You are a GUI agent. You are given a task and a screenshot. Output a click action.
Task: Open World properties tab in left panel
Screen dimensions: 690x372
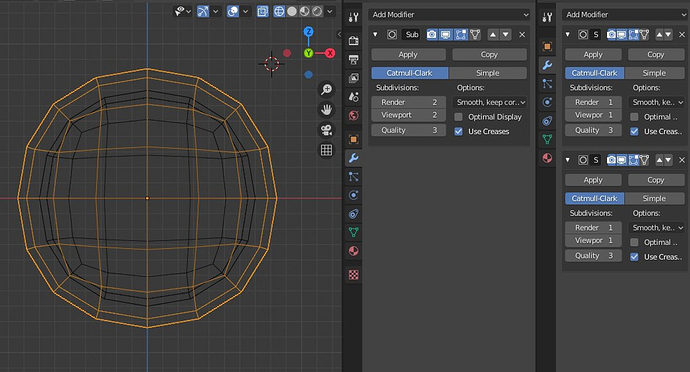353,115
